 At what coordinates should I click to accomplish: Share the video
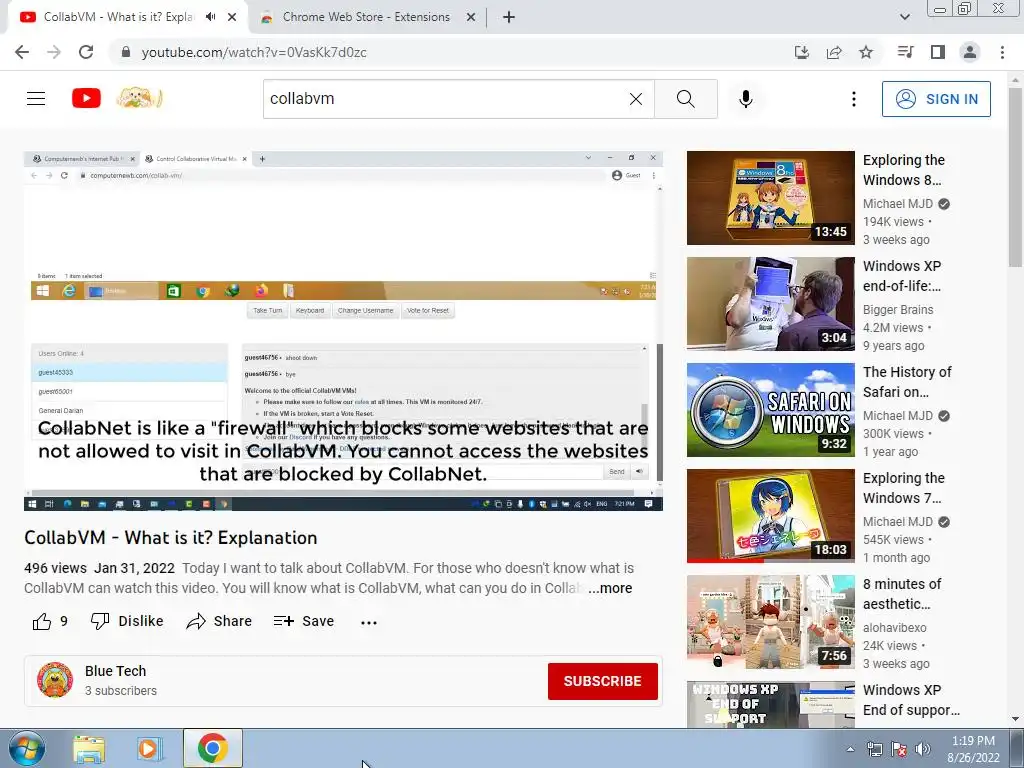click(x=219, y=621)
